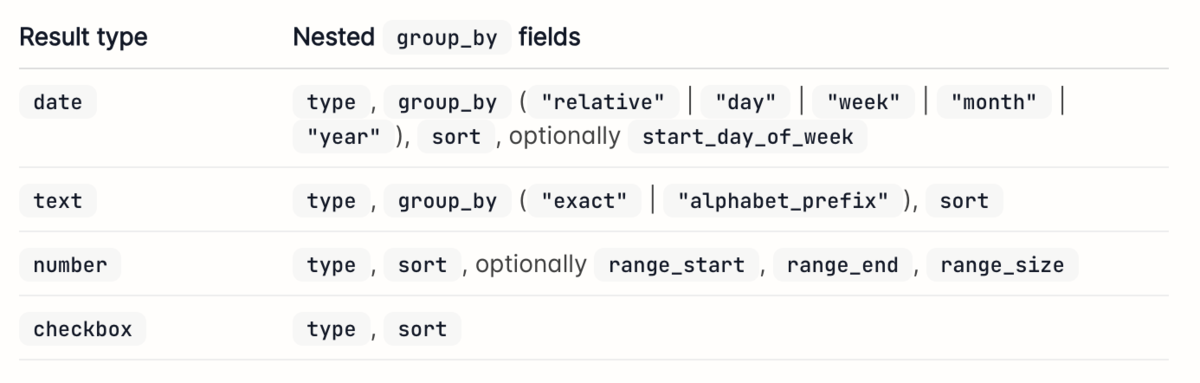Image resolution: width=1200 pixels, height=383 pixels.
Task: Click the "month" code value
Action: pyautogui.click(x=993, y=102)
